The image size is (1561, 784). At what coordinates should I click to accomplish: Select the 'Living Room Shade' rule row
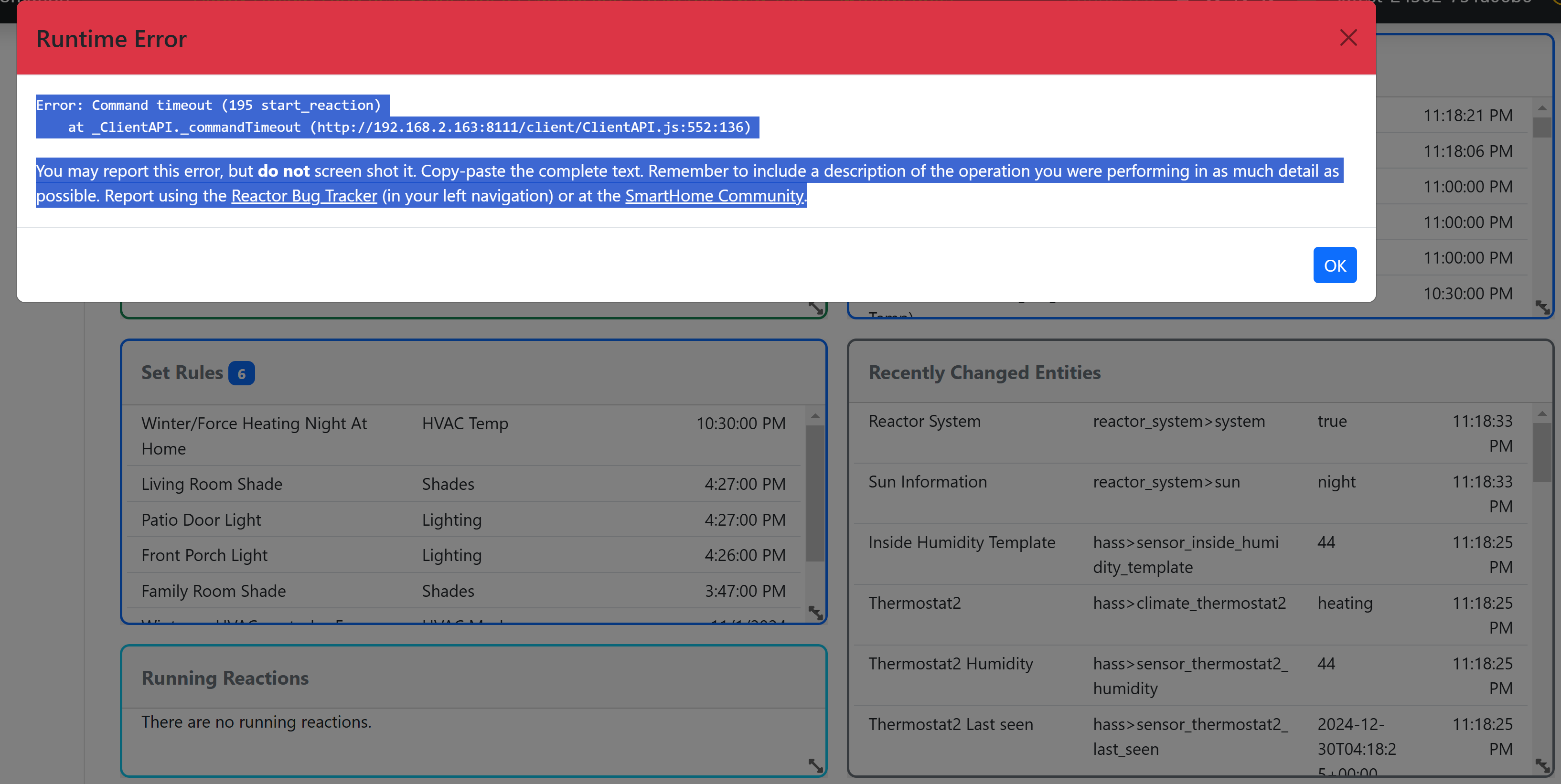coord(464,484)
